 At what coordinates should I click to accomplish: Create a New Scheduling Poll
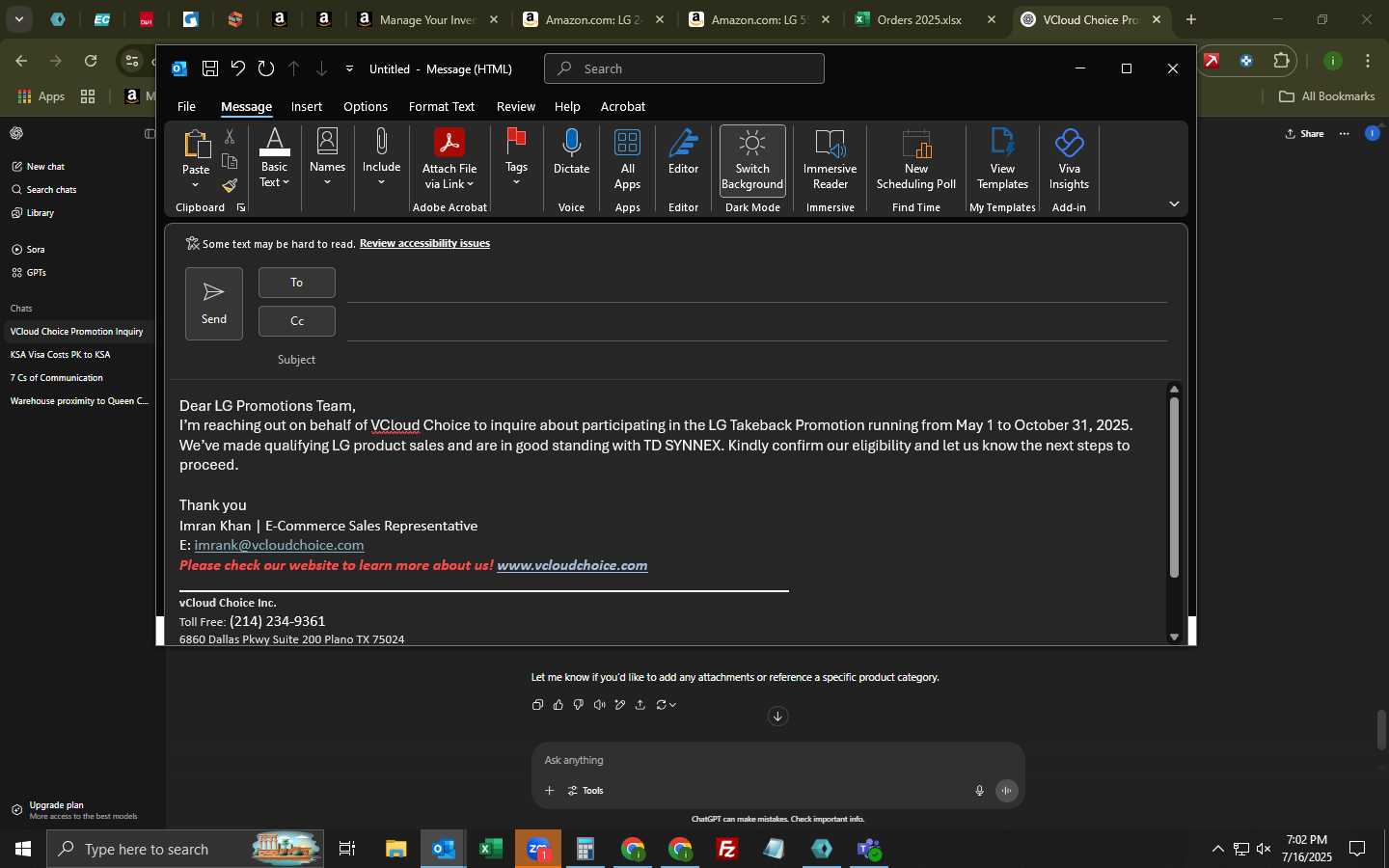click(915, 160)
